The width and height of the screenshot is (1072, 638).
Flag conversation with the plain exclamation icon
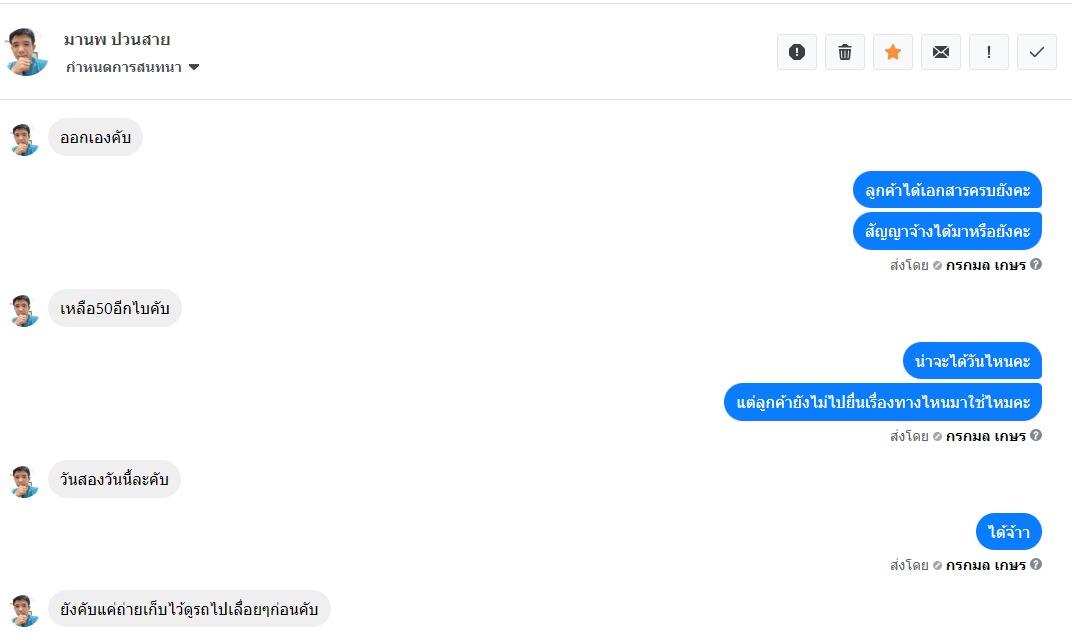click(x=989, y=52)
